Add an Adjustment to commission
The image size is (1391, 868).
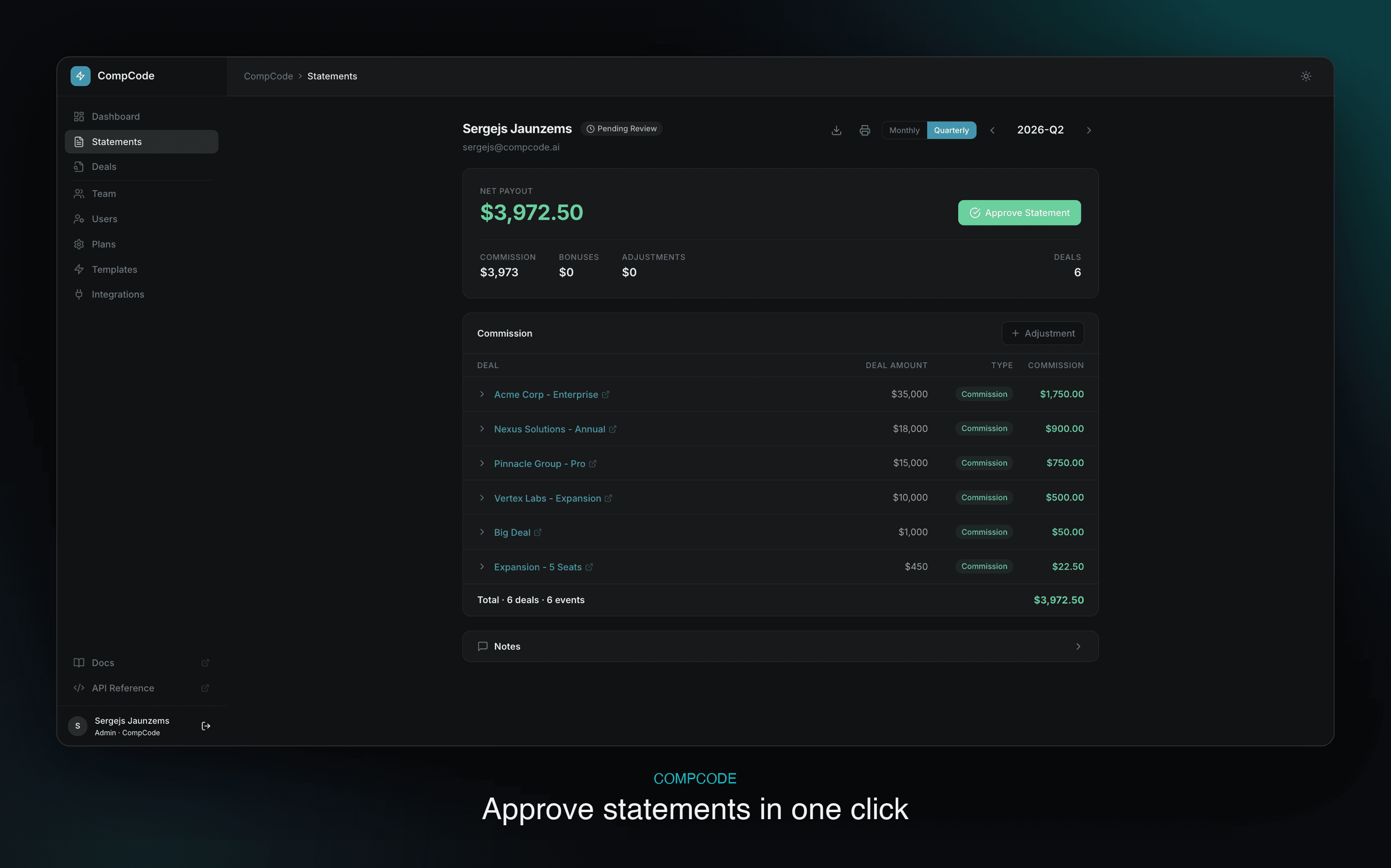1042,333
